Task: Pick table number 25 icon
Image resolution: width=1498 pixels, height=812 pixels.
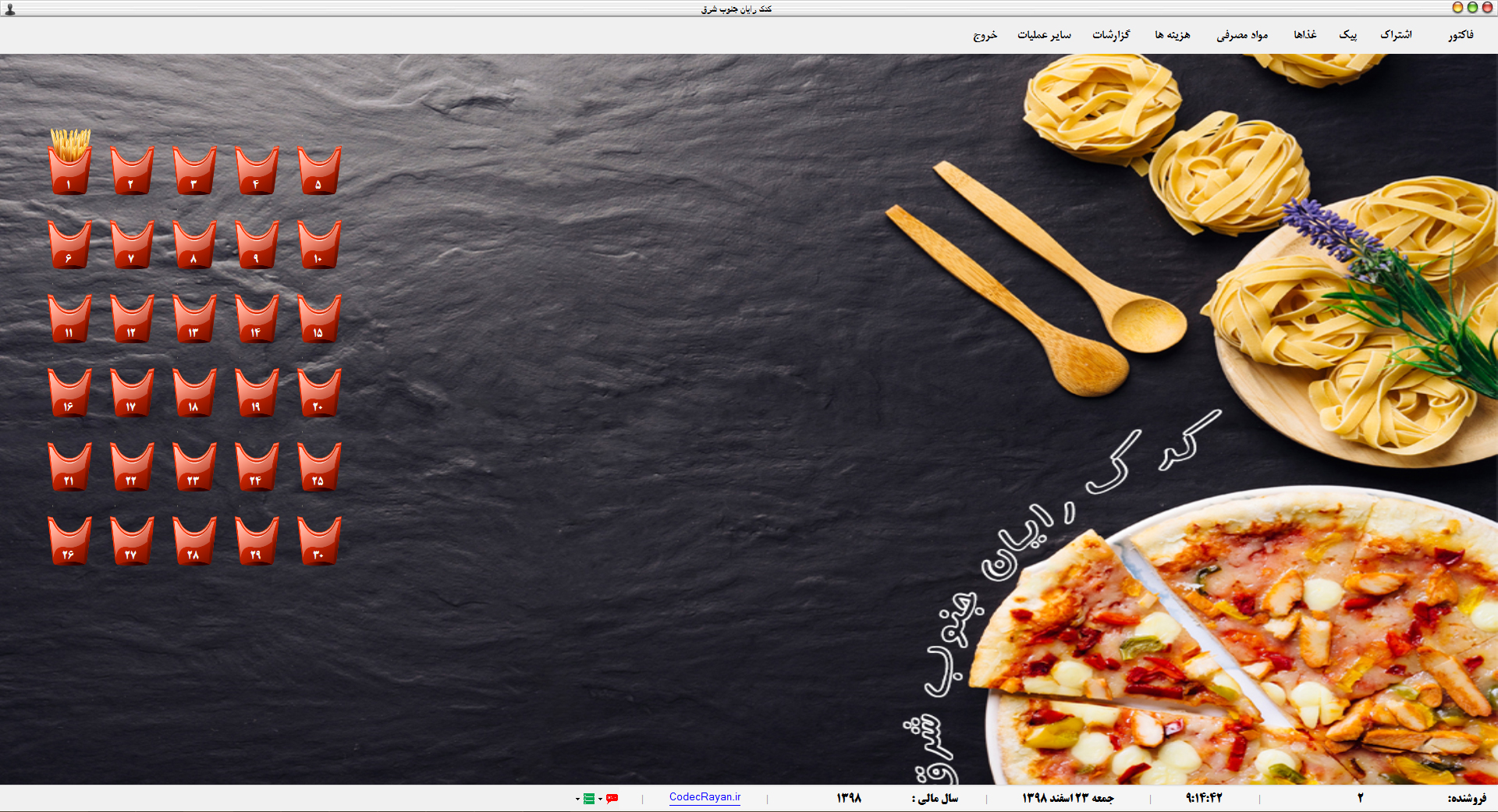Action: click(x=319, y=466)
